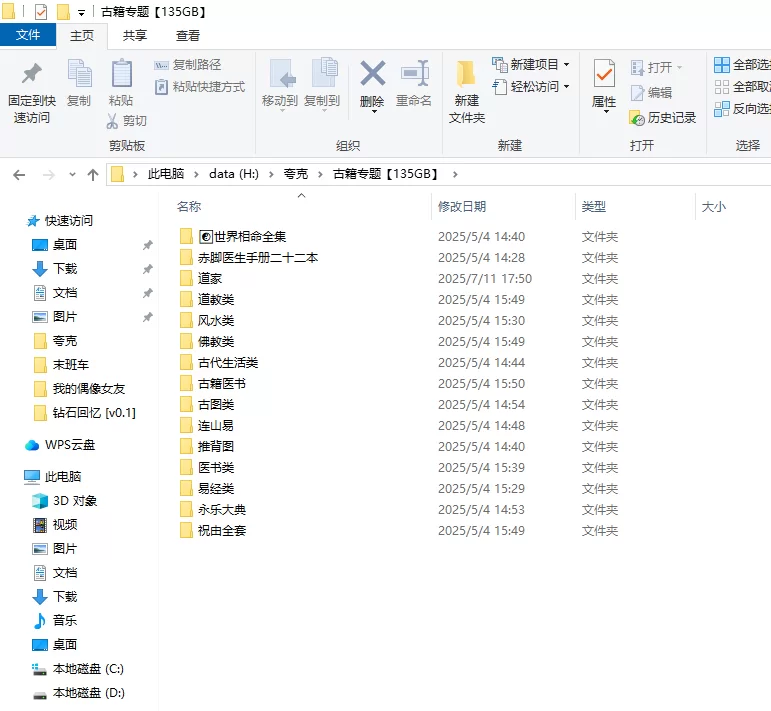The image size is (771, 711).
Task: Open the recent locations dropdown
Action: point(72,175)
